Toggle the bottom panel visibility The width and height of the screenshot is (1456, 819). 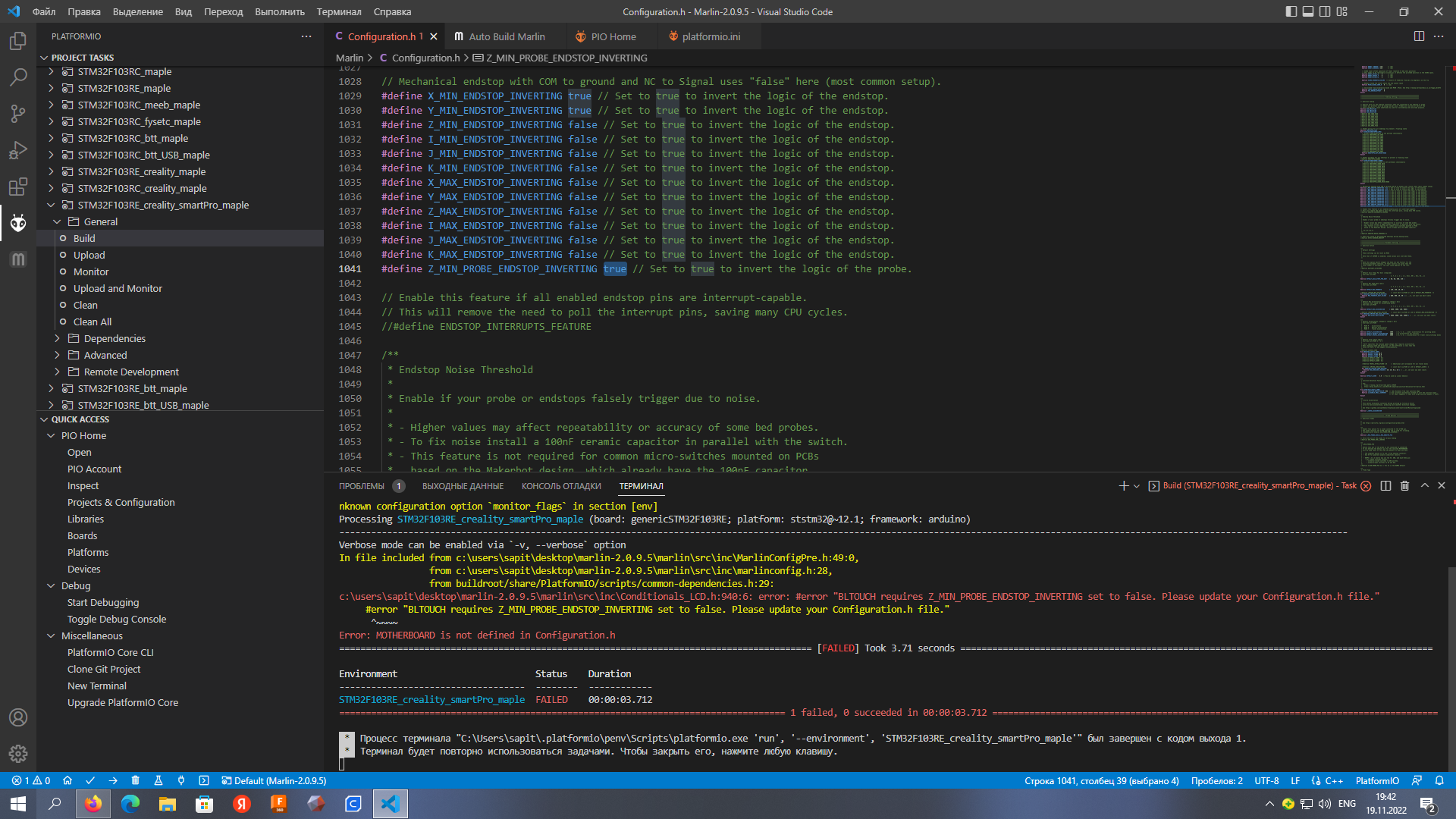pyautogui.click(x=1308, y=11)
